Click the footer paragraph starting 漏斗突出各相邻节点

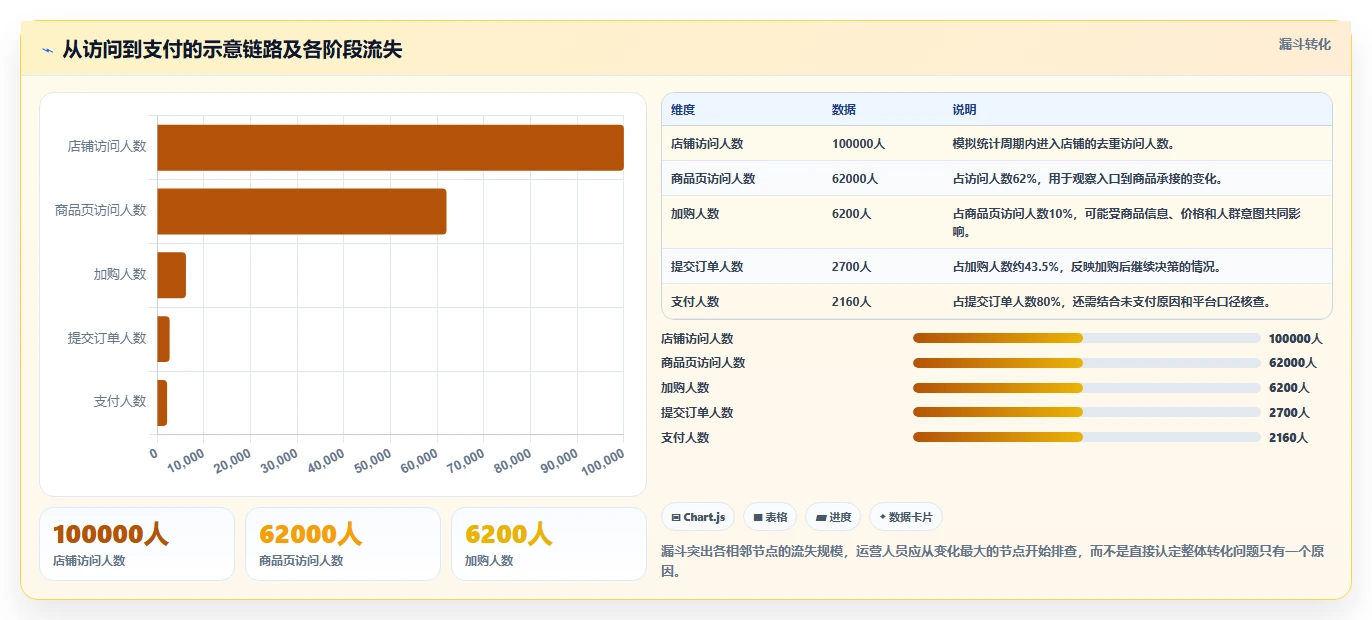(992, 561)
